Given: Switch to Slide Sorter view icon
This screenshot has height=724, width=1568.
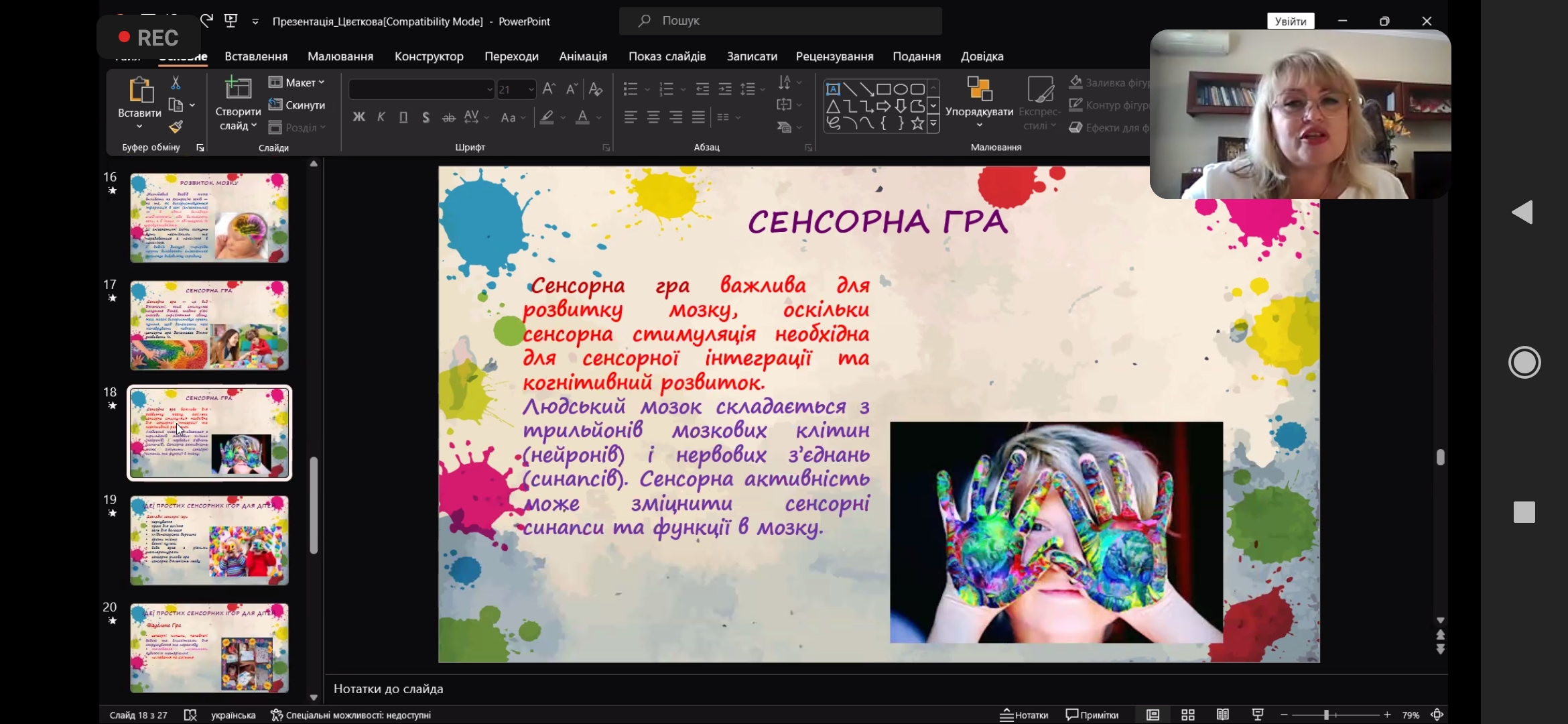Looking at the screenshot, I should (1187, 715).
